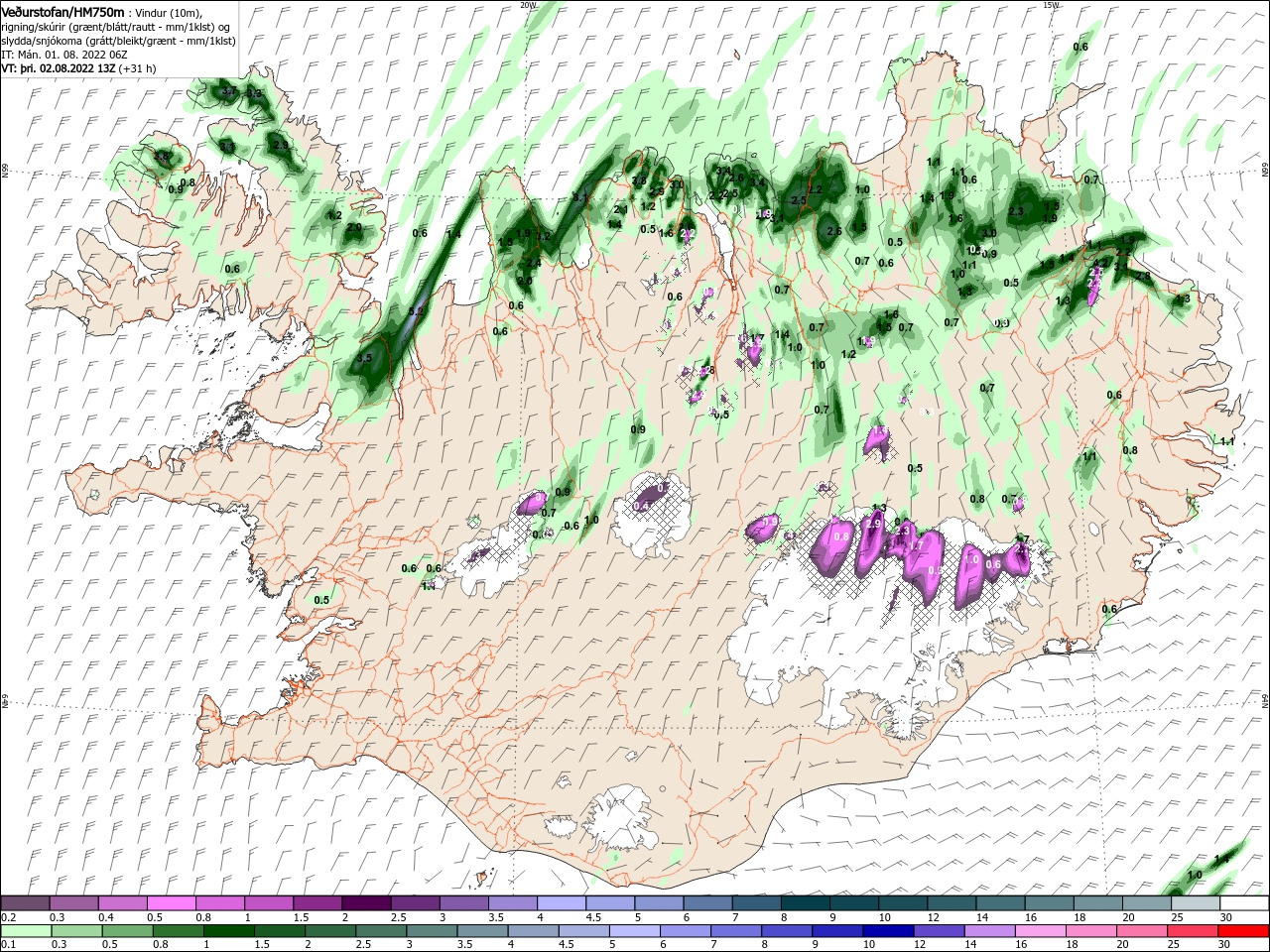Screen dimensions: 1270x952
Task: Pick the bright magenta-pink snow legend swatch
Action: tap(171, 903)
